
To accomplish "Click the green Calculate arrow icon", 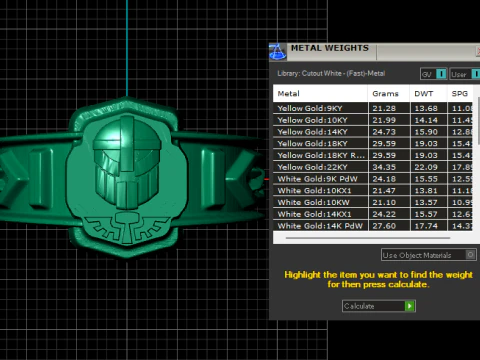I will (x=410, y=306).
